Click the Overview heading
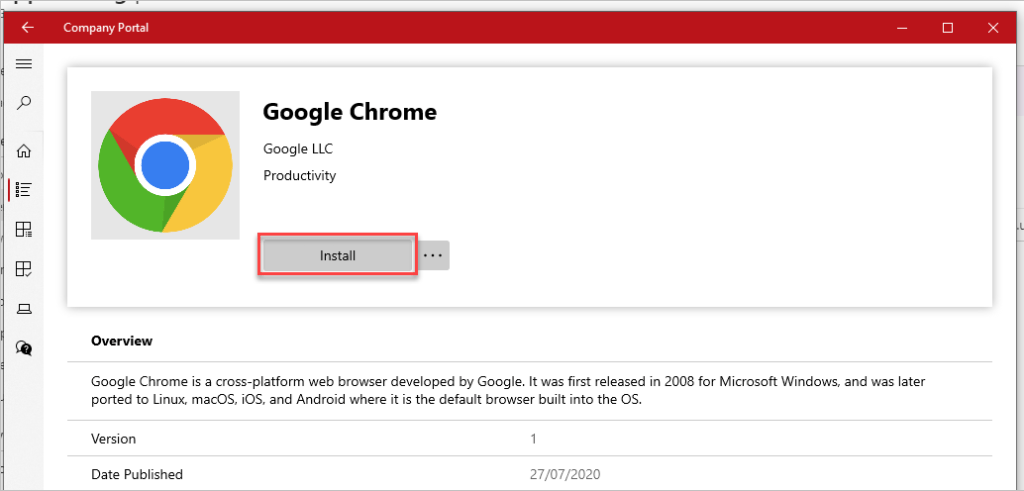Viewport: 1024px width, 491px height. click(122, 340)
